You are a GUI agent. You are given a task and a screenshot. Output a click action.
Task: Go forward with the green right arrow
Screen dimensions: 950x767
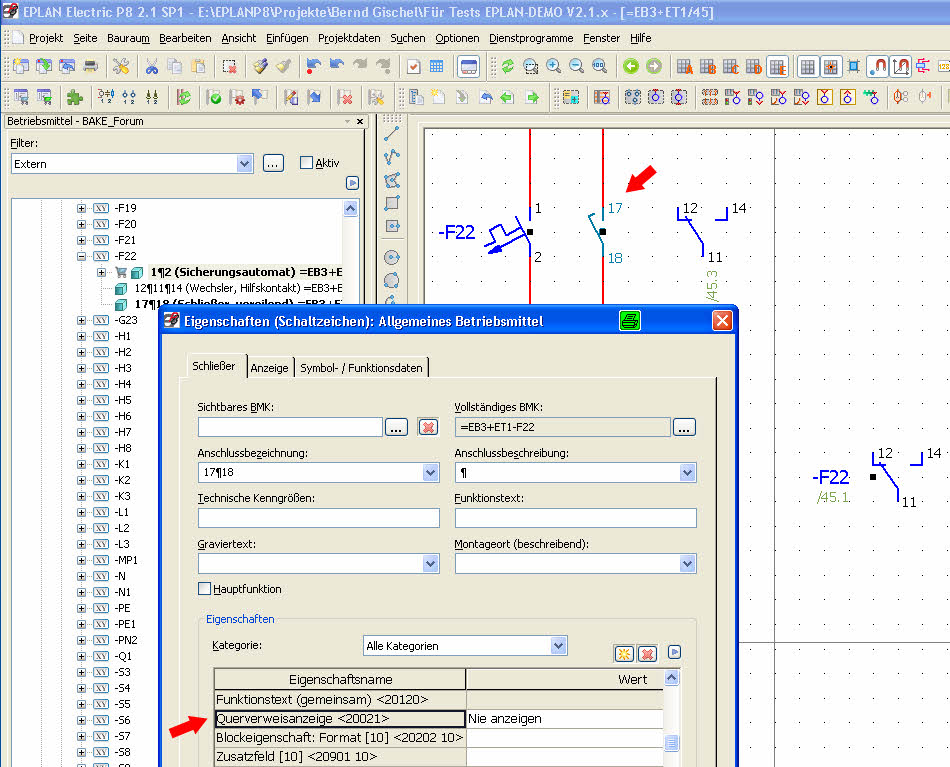coord(654,66)
